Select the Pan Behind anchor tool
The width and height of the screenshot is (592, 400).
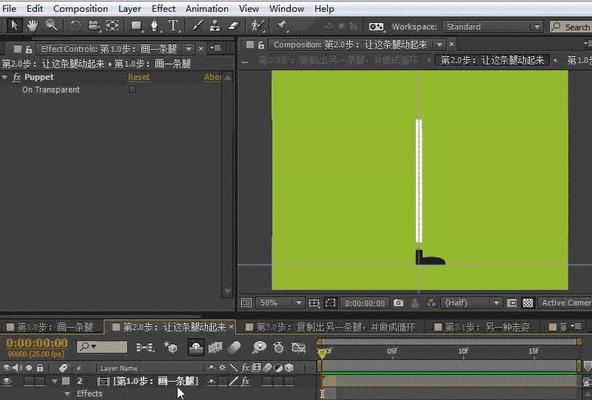pyautogui.click(x=113, y=26)
